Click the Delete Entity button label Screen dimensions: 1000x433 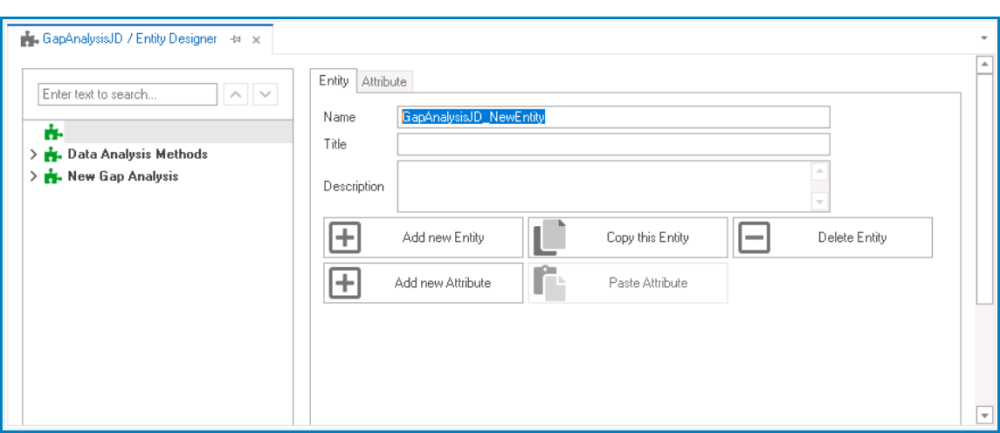pos(852,238)
